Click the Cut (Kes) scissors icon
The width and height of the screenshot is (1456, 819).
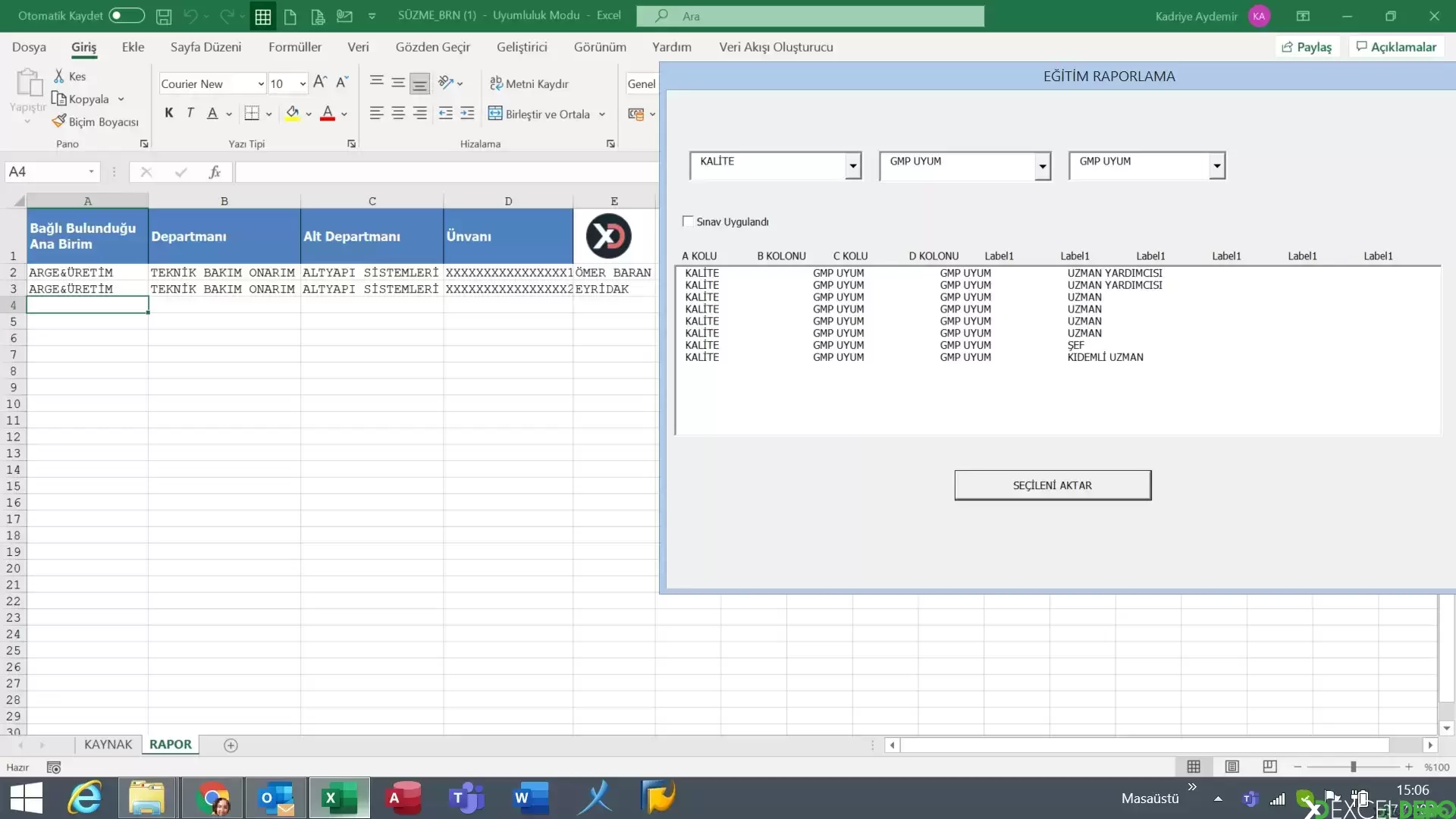point(59,76)
